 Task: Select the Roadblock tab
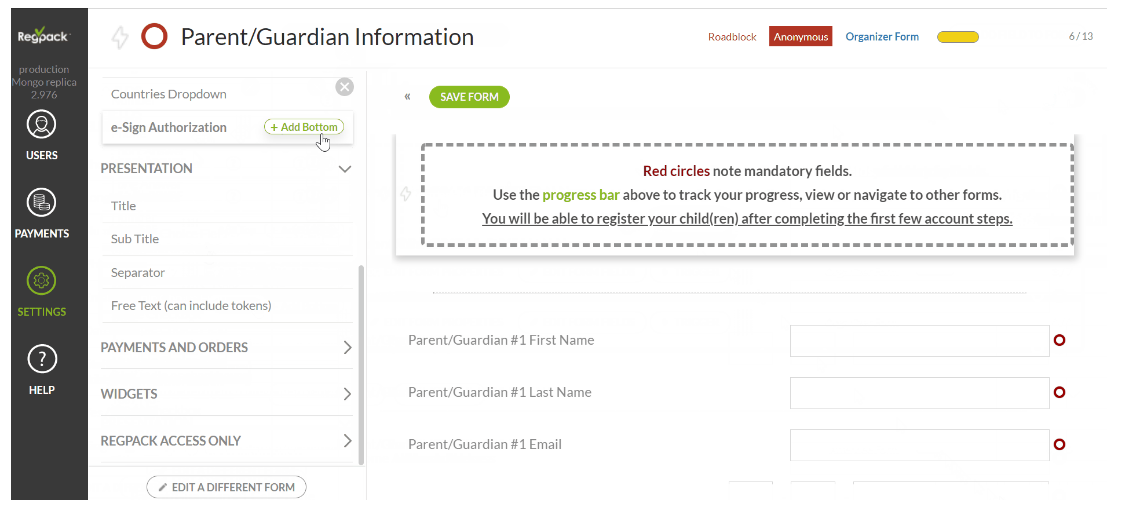(x=733, y=37)
